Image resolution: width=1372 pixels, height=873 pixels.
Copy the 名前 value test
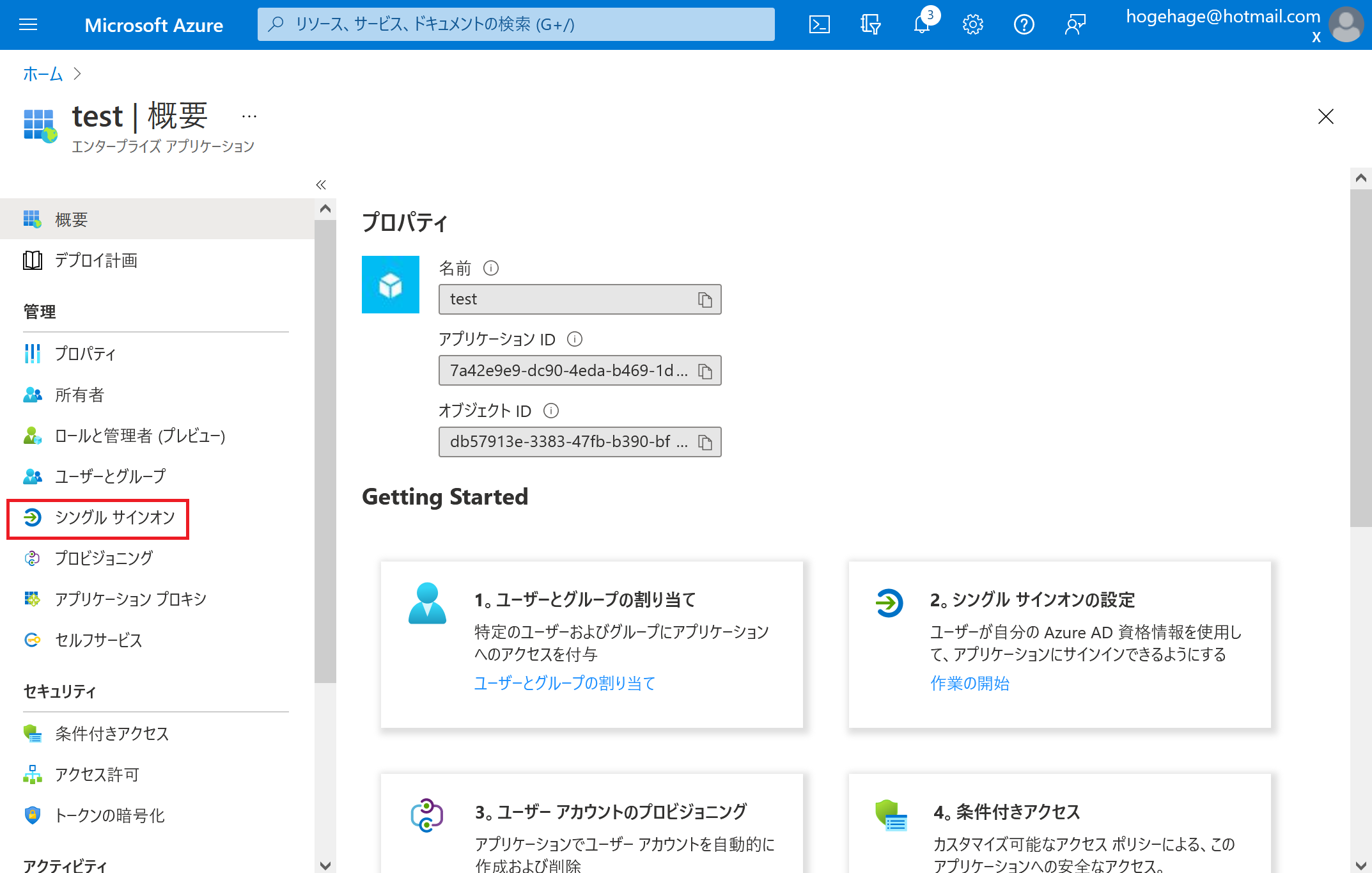[705, 299]
